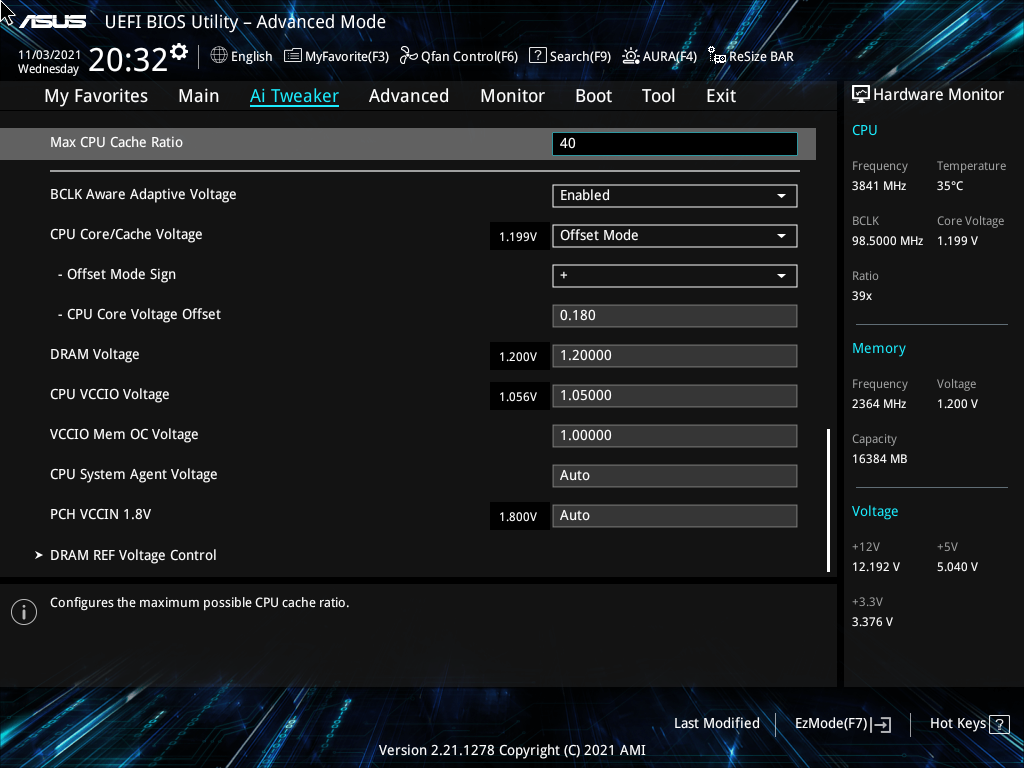
Task: Switch to EzMode(F7)
Action: pos(831,724)
